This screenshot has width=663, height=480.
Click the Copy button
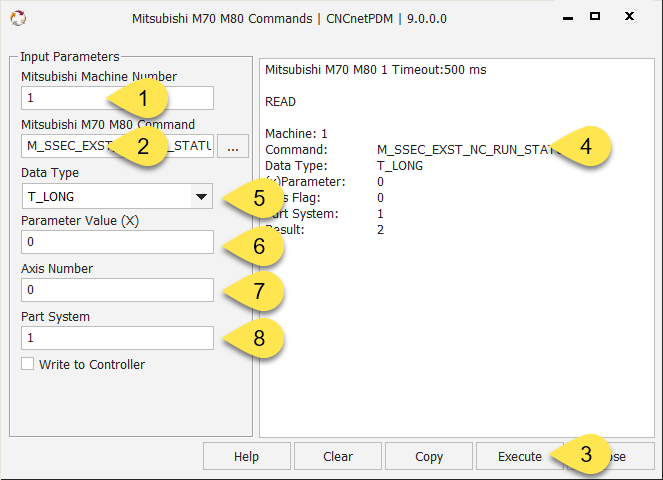point(429,456)
